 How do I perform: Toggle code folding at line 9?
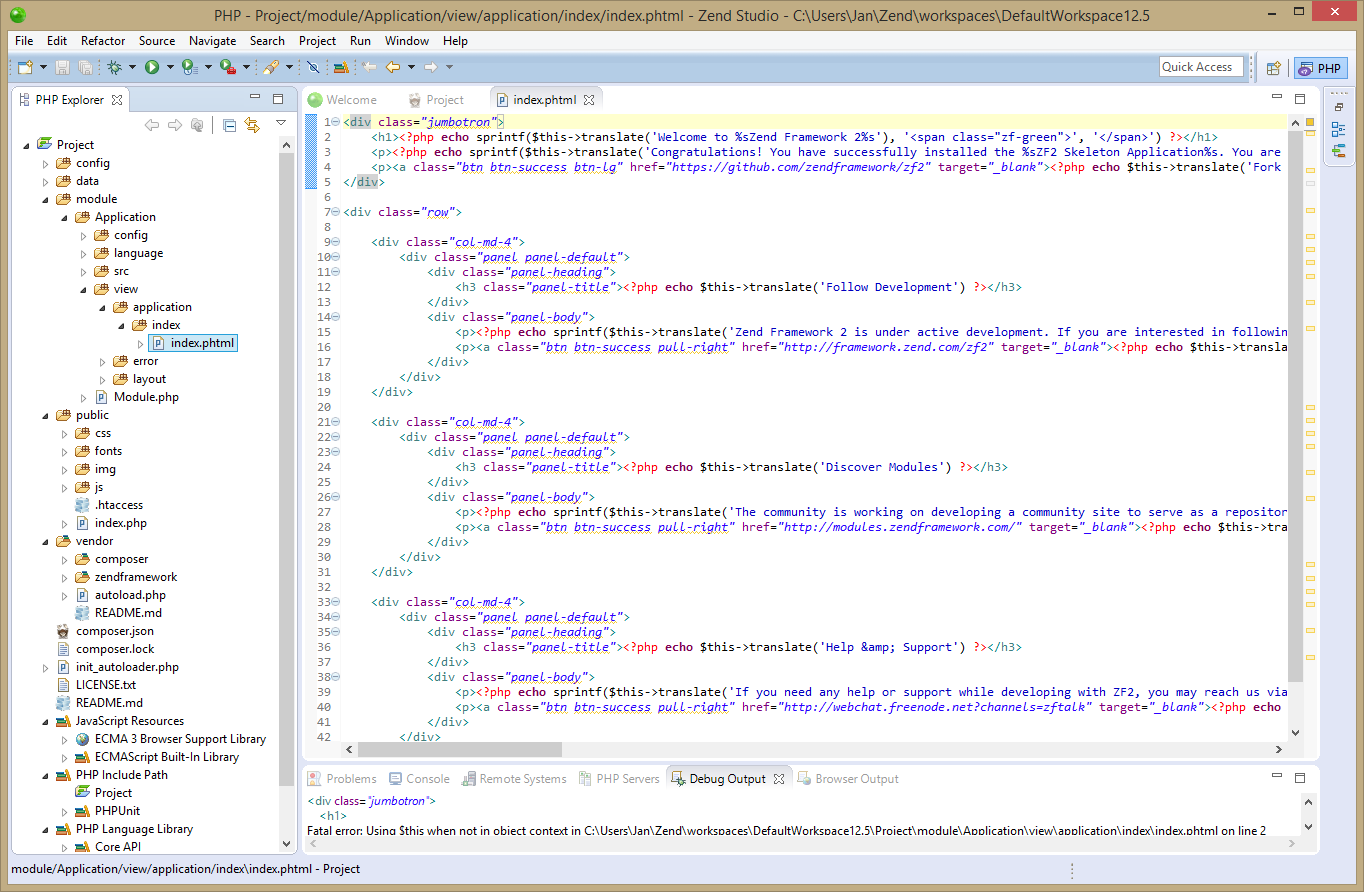click(x=336, y=242)
